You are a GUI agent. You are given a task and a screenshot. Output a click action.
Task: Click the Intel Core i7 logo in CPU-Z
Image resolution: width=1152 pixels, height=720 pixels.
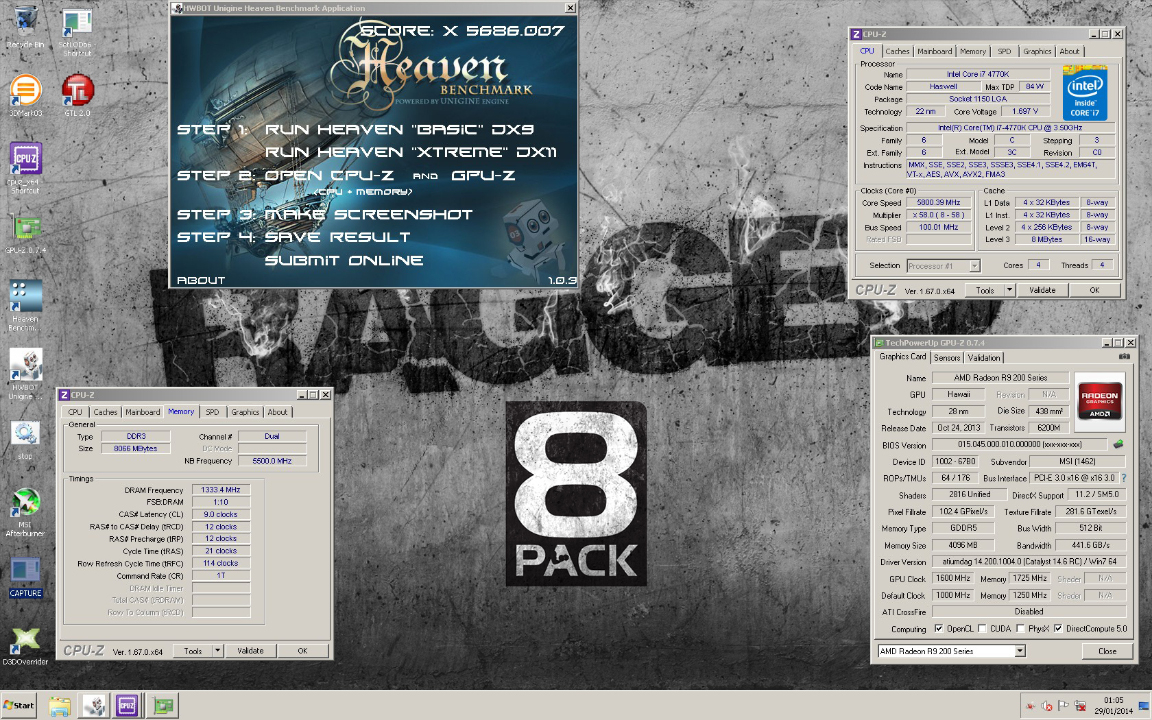pos(1084,93)
